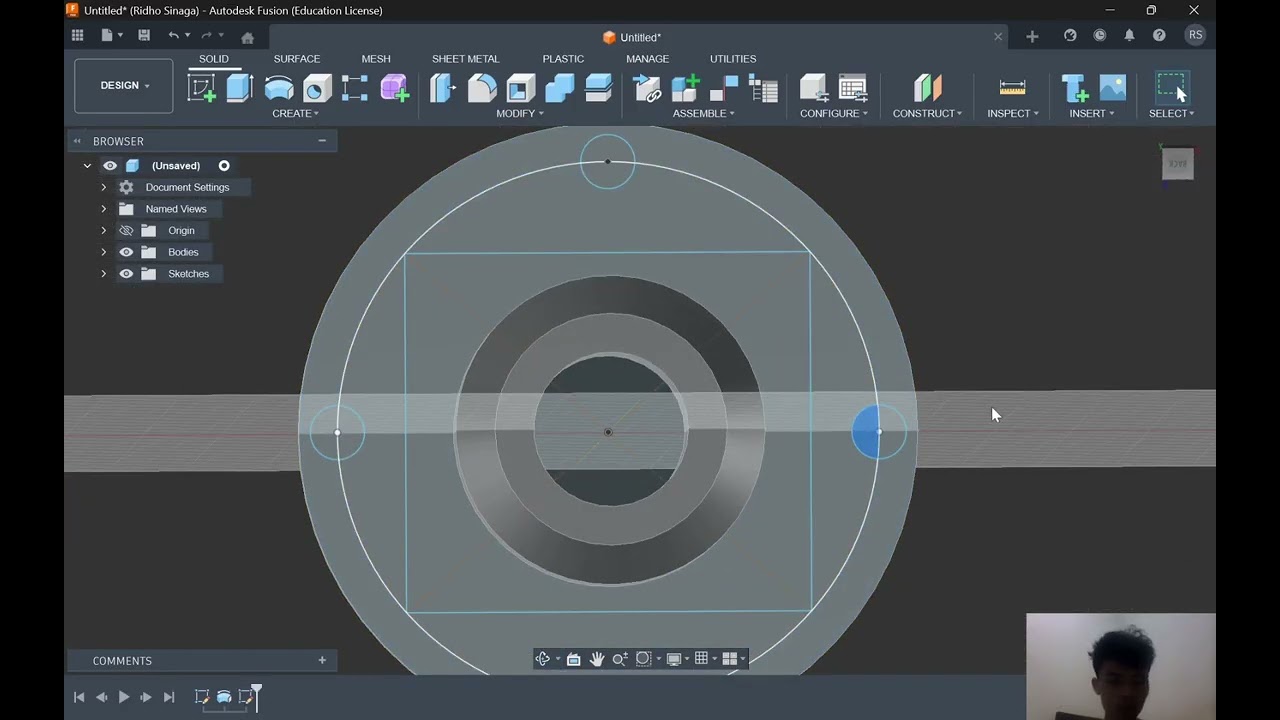1280x720 pixels.
Task: Expand the Bodies node
Action: pos(103,252)
